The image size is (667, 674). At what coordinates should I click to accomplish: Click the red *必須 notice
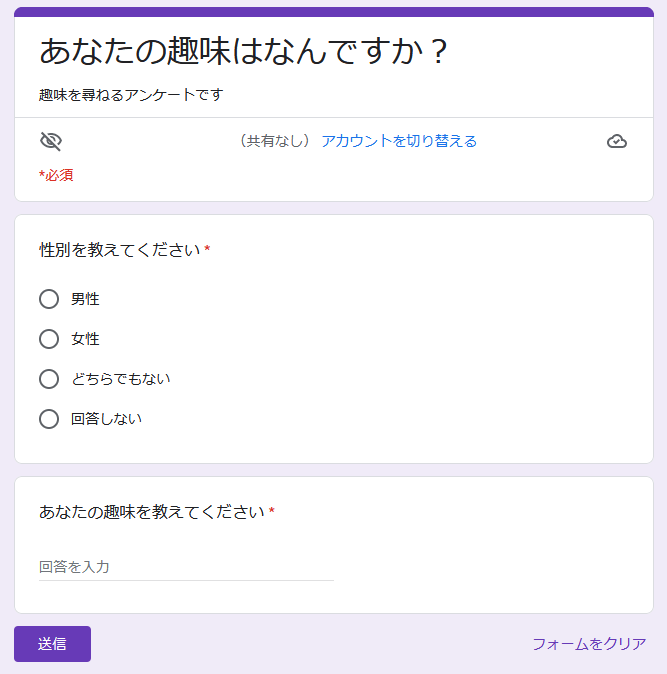(56, 175)
